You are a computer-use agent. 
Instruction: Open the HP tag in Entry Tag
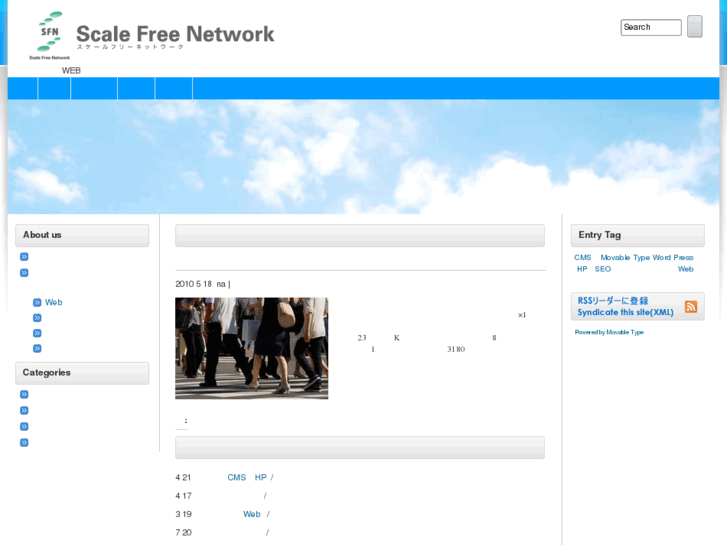pos(582,269)
